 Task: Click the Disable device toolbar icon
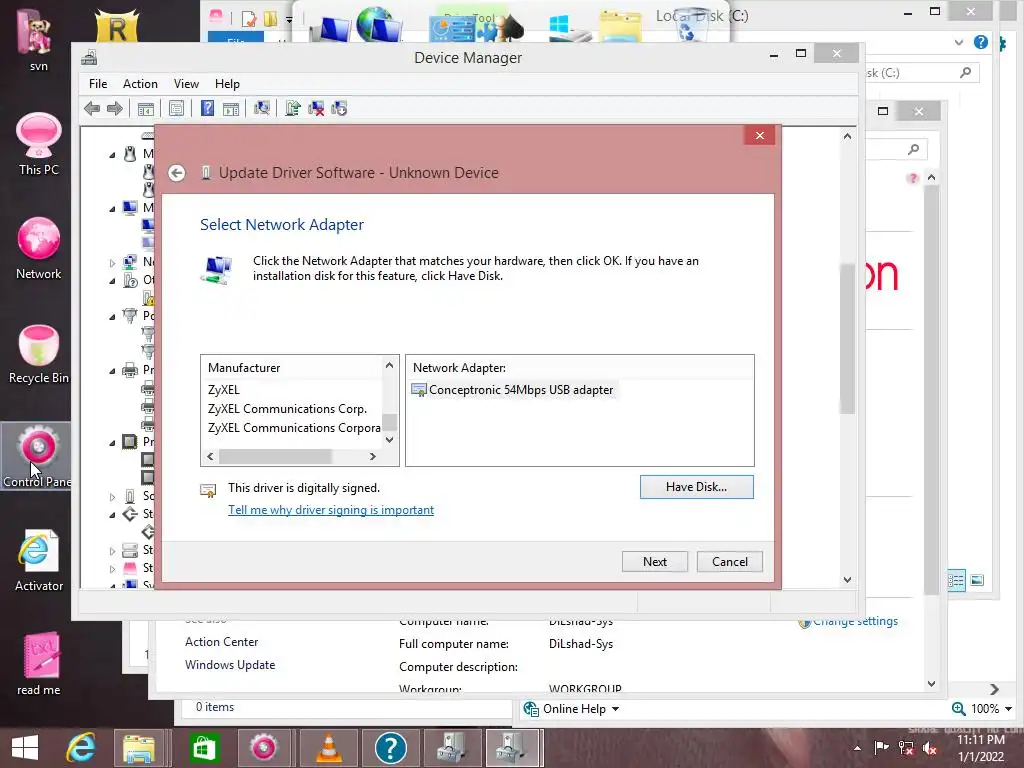[x=339, y=108]
